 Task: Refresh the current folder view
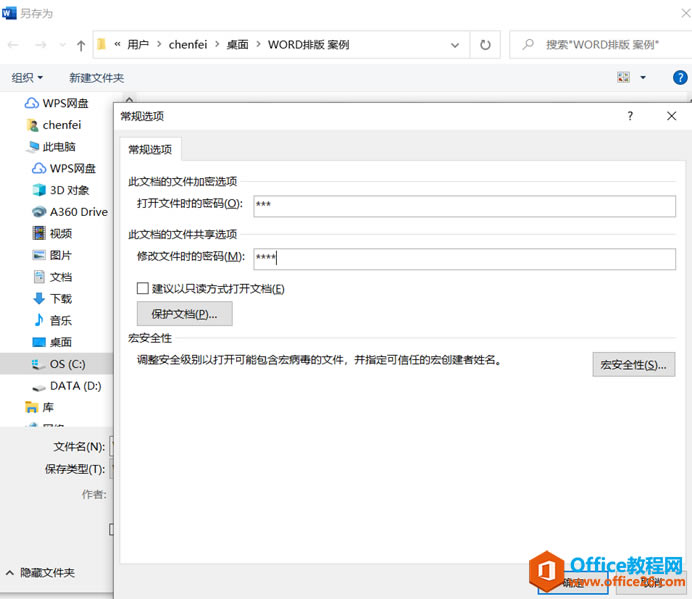click(485, 45)
